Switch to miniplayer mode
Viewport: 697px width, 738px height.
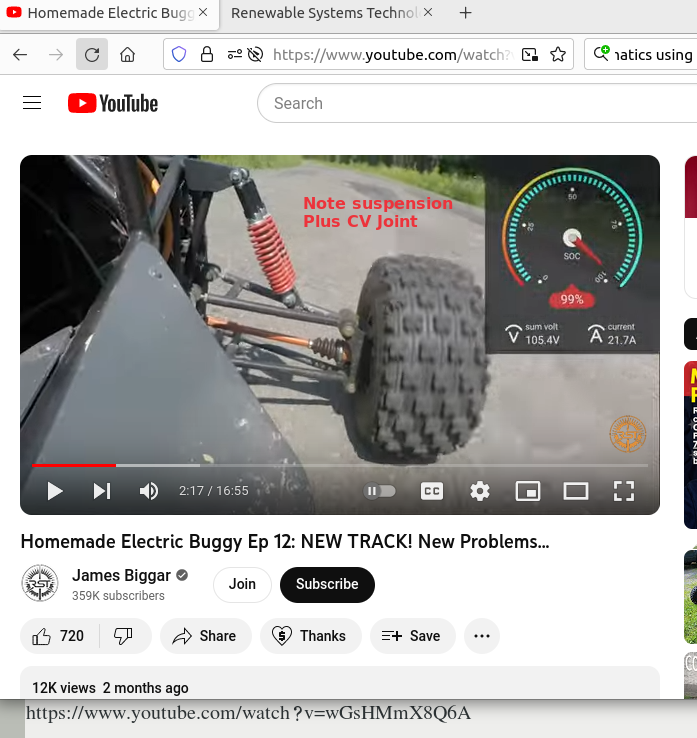pos(528,491)
